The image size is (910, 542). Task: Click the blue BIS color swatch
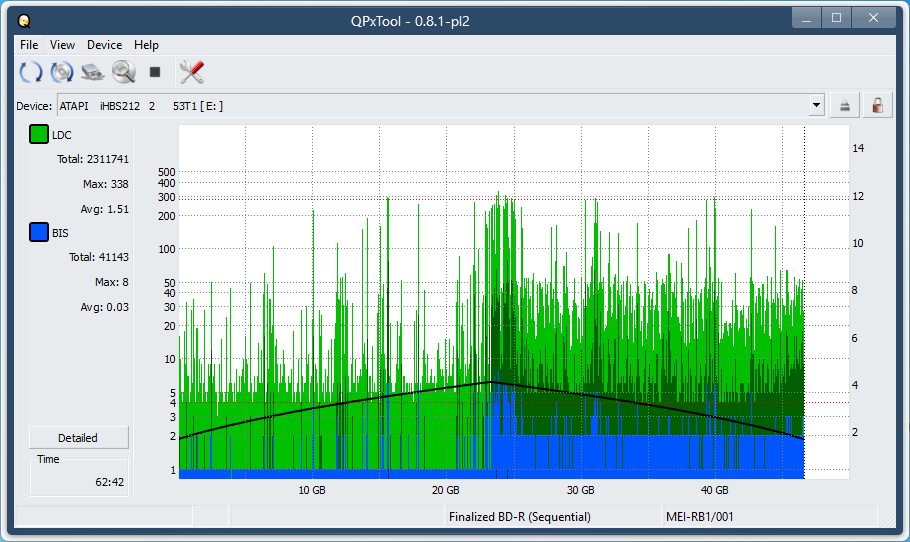point(39,232)
